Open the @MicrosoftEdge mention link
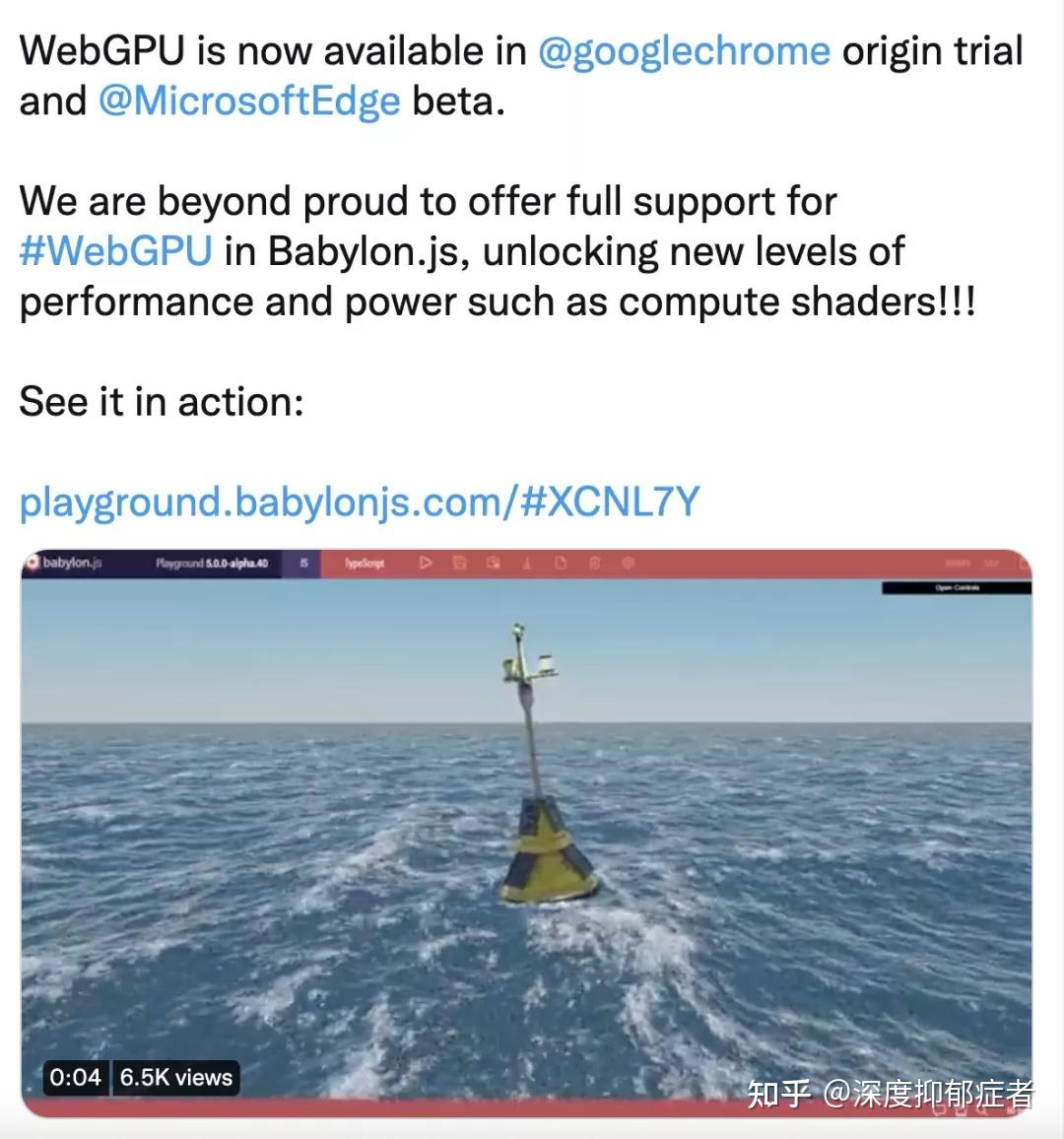 pos(249,100)
